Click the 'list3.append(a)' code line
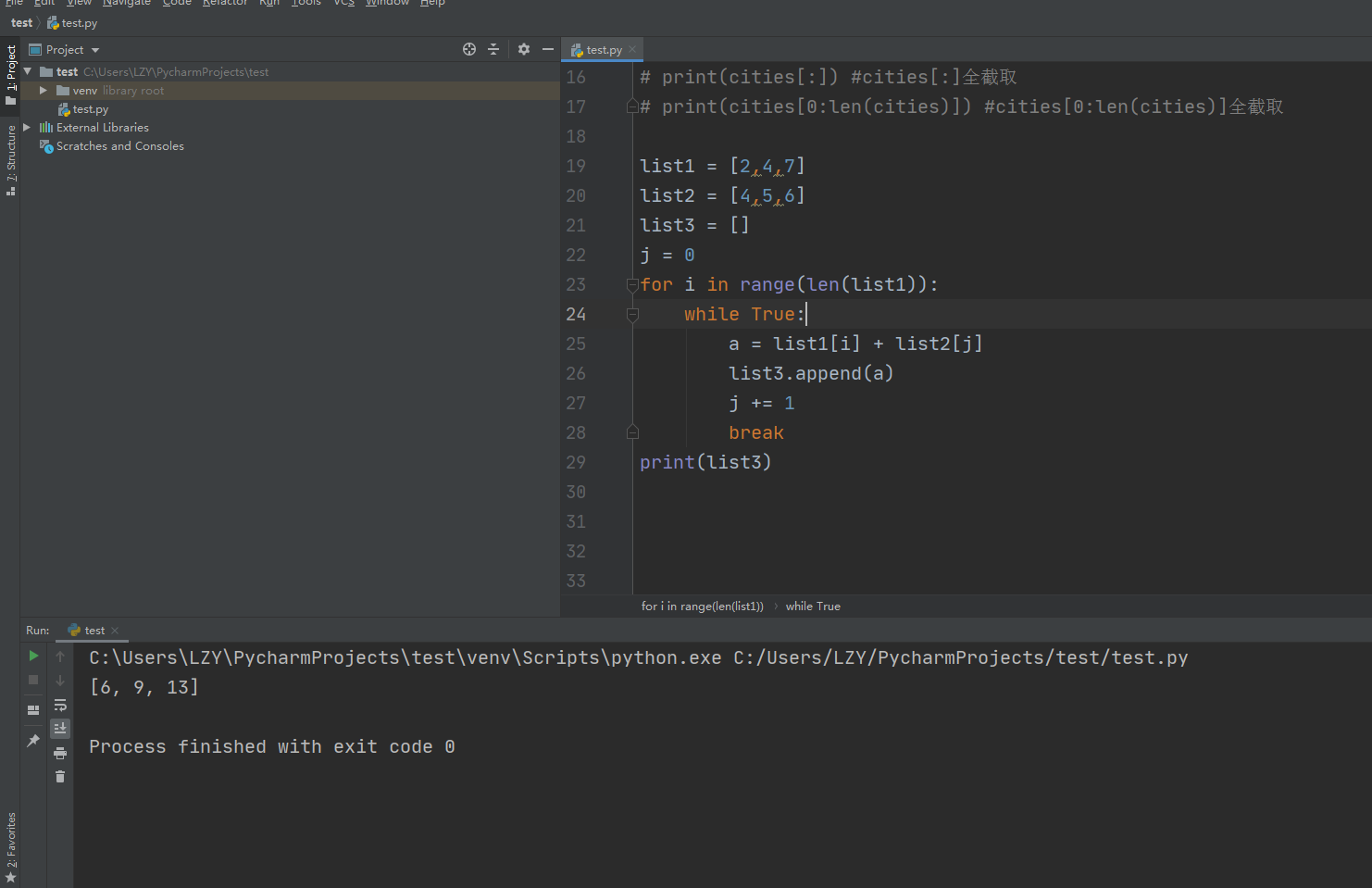Viewport: 1372px width, 888px height. tap(811, 373)
